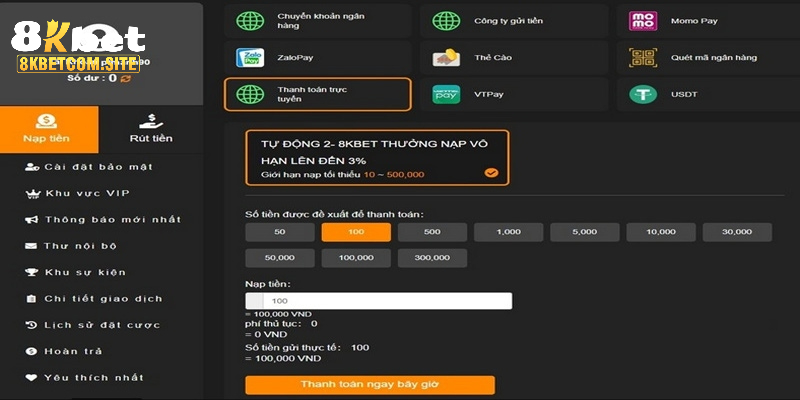Choose the 500 suggested amount
The image size is (800, 400).
(x=432, y=232)
